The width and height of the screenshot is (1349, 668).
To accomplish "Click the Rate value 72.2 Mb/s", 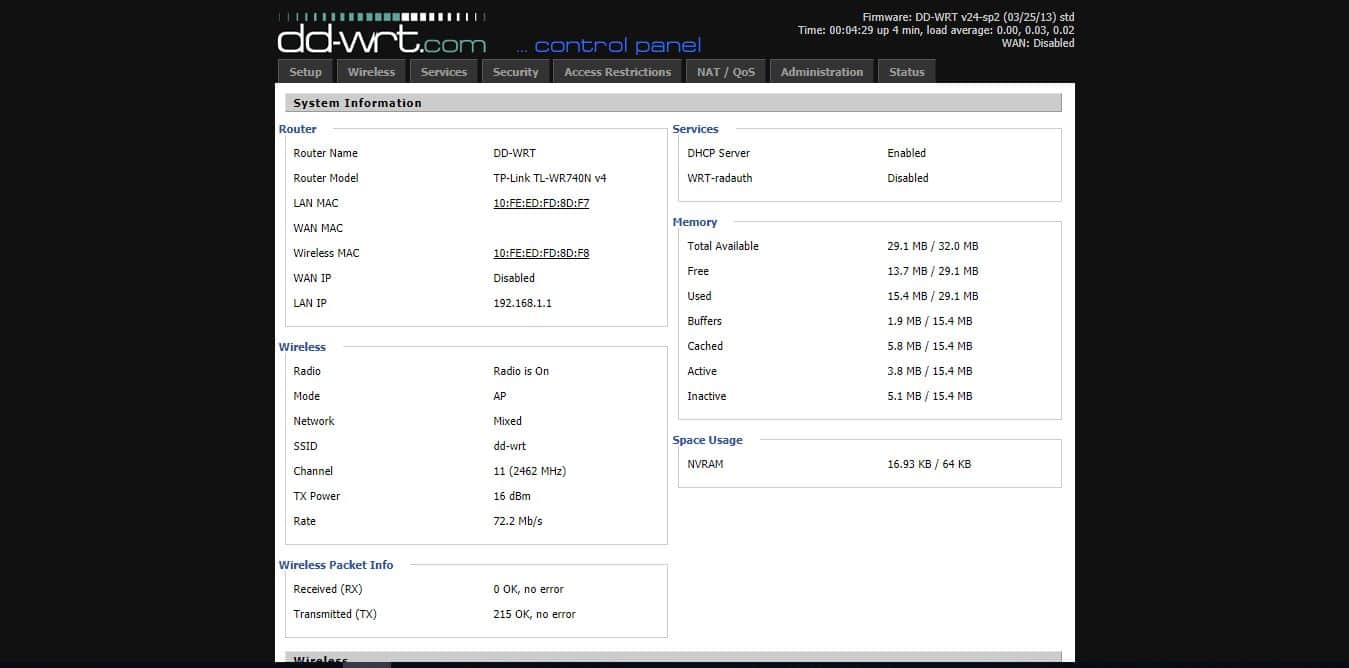I will point(518,521).
